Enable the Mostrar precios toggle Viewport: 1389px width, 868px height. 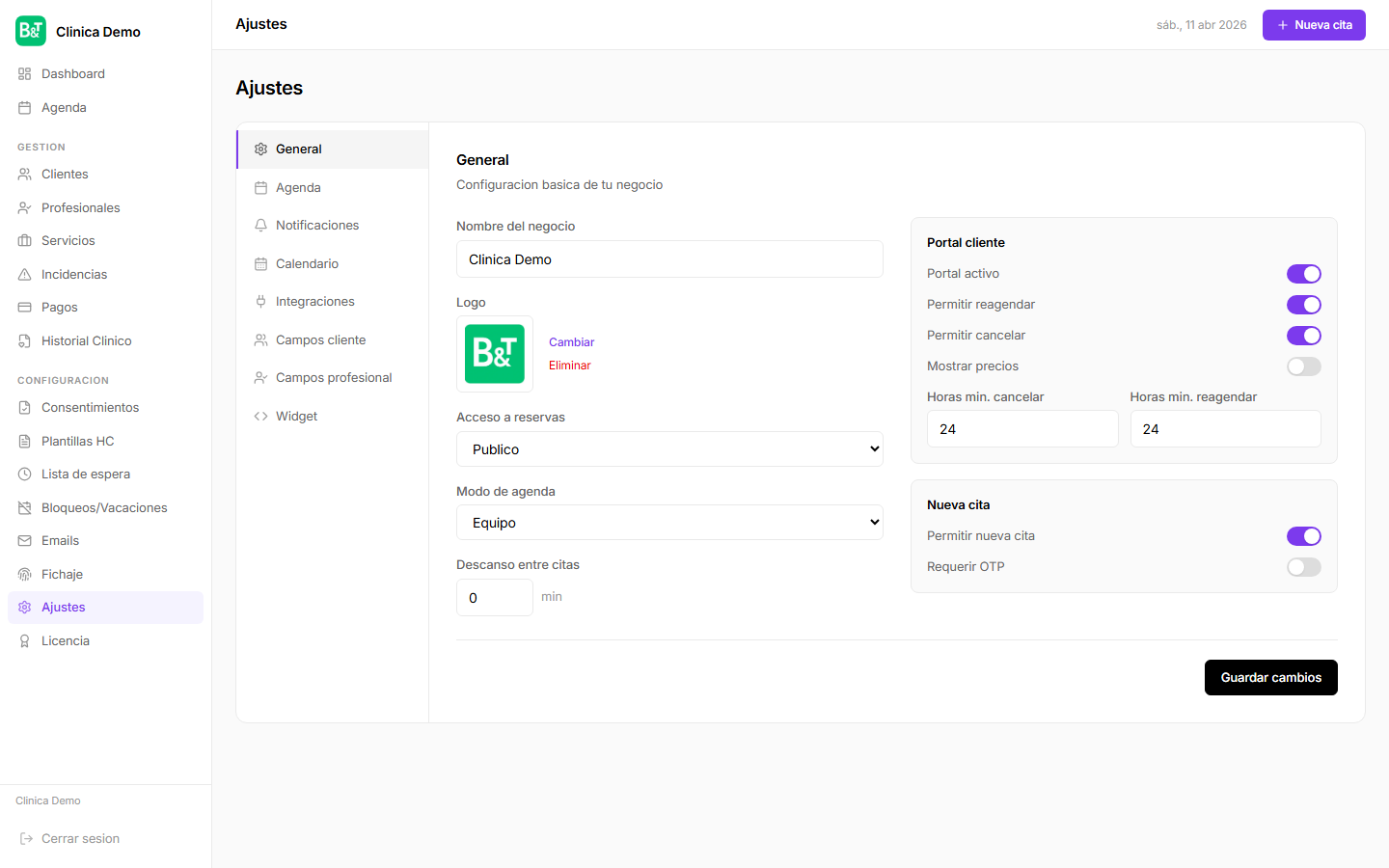pos(1304,366)
